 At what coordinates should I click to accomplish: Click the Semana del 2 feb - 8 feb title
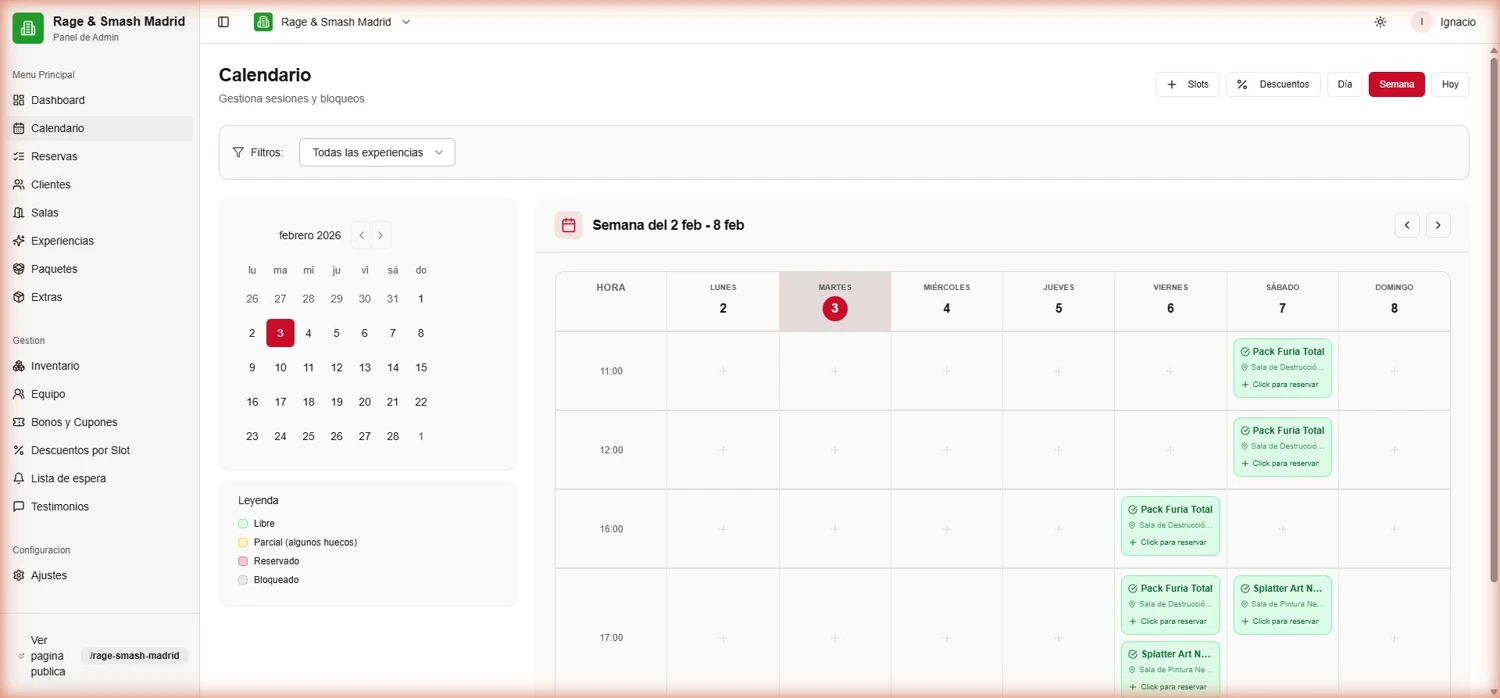tap(668, 225)
